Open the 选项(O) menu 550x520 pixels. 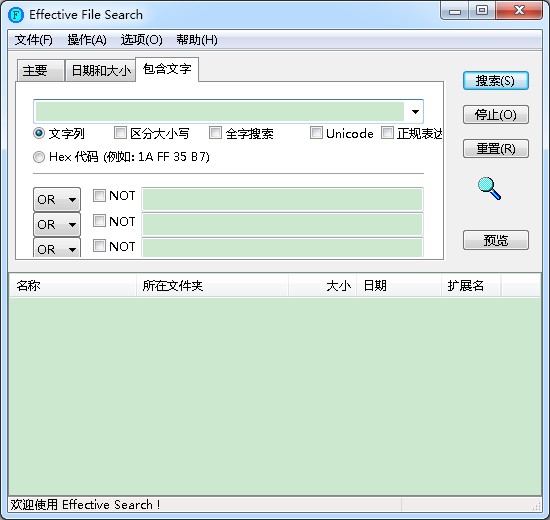[x=141, y=40]
